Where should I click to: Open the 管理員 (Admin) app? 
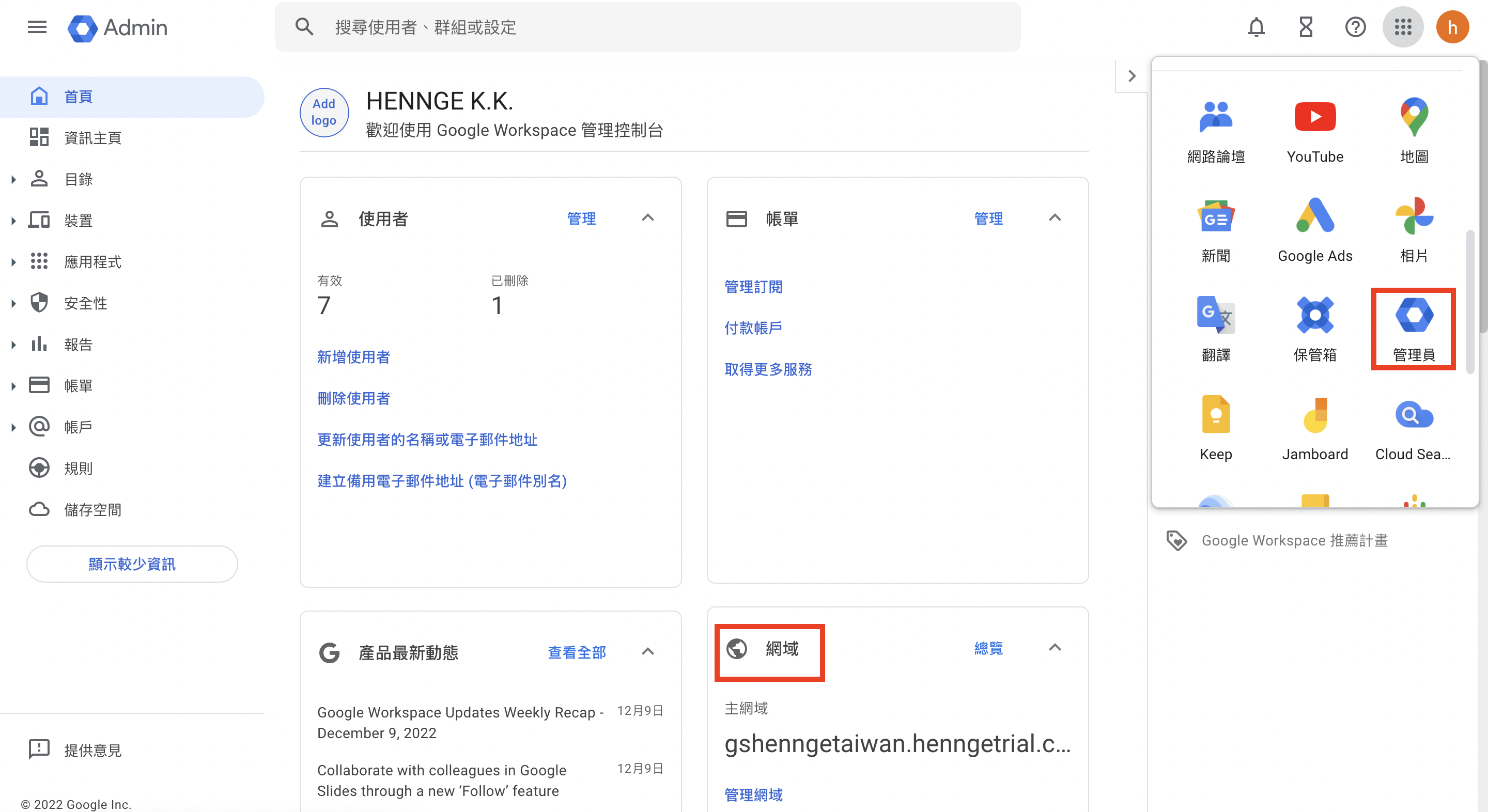1414,329
